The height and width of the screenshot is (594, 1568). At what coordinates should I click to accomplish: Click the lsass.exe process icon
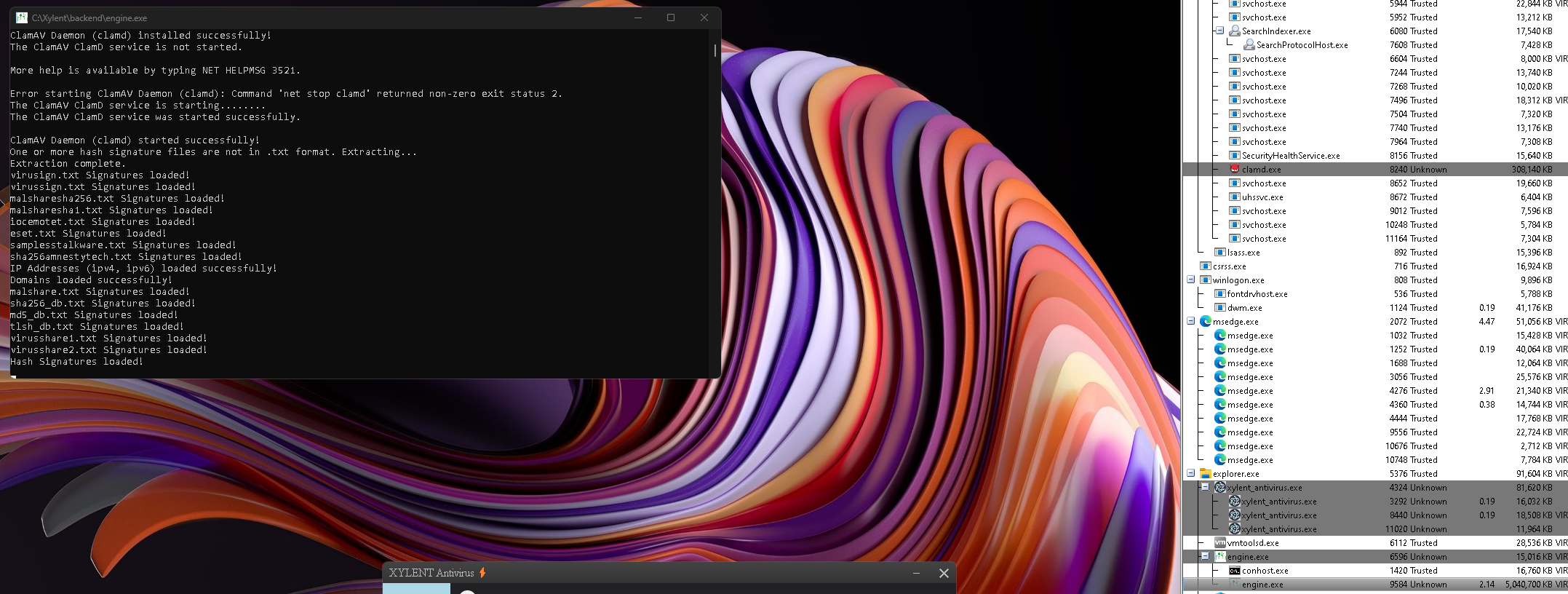[1220, 252]
